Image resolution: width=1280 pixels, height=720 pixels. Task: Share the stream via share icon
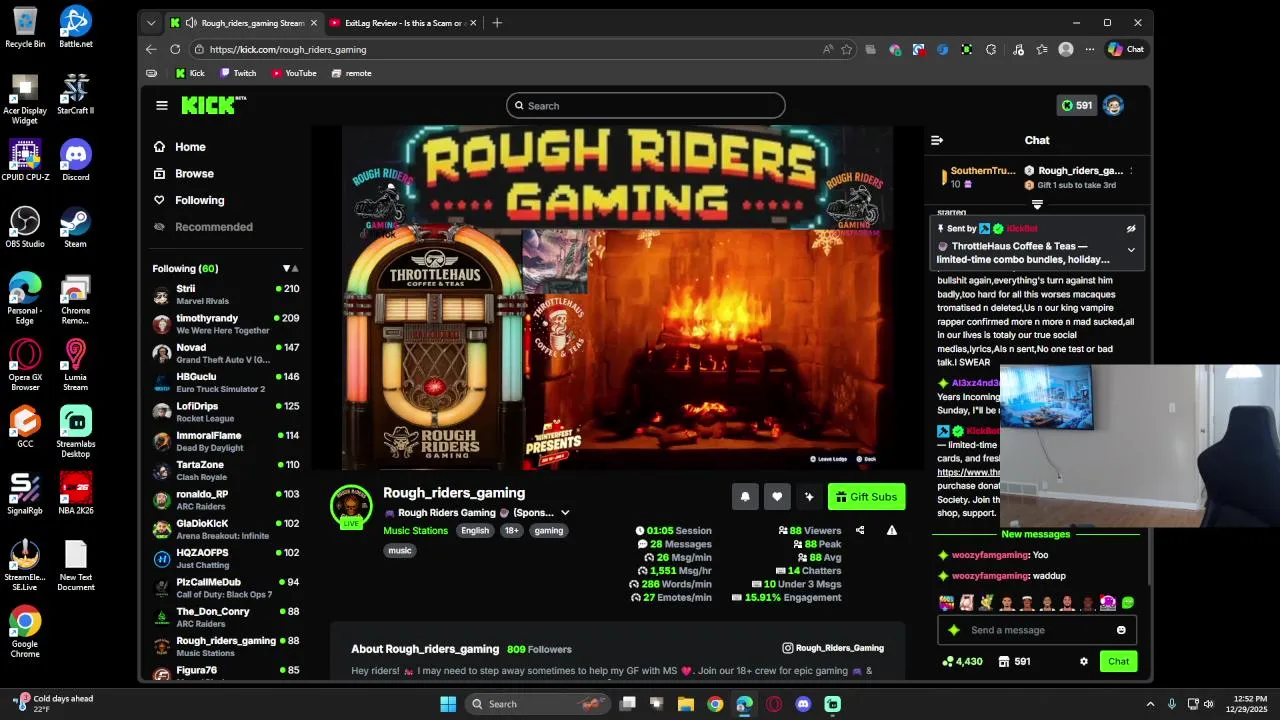[x=860, y=531]
